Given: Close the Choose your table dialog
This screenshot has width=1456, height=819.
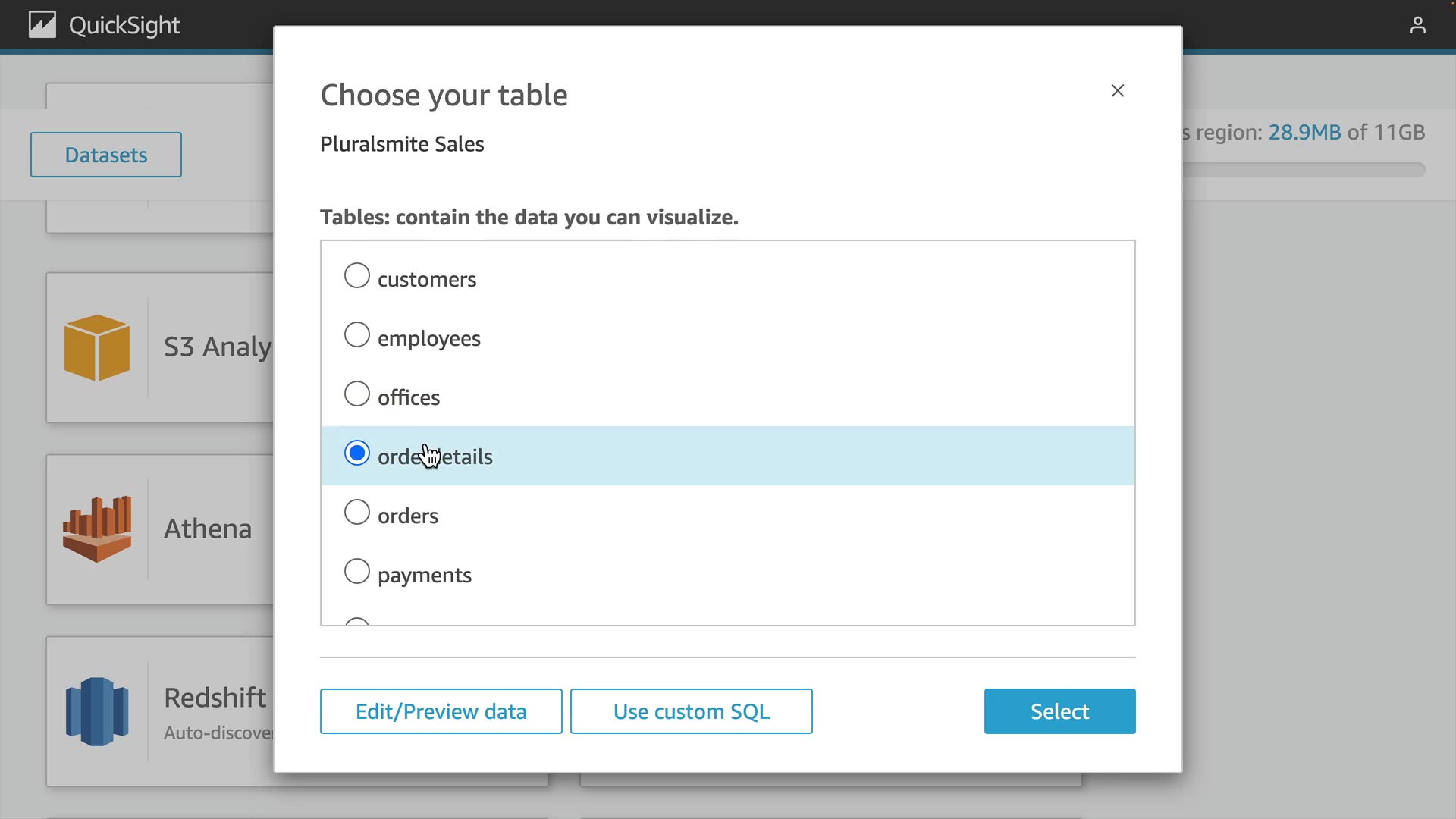Looking at the screenshot, I should click(x=1117, y=91).
